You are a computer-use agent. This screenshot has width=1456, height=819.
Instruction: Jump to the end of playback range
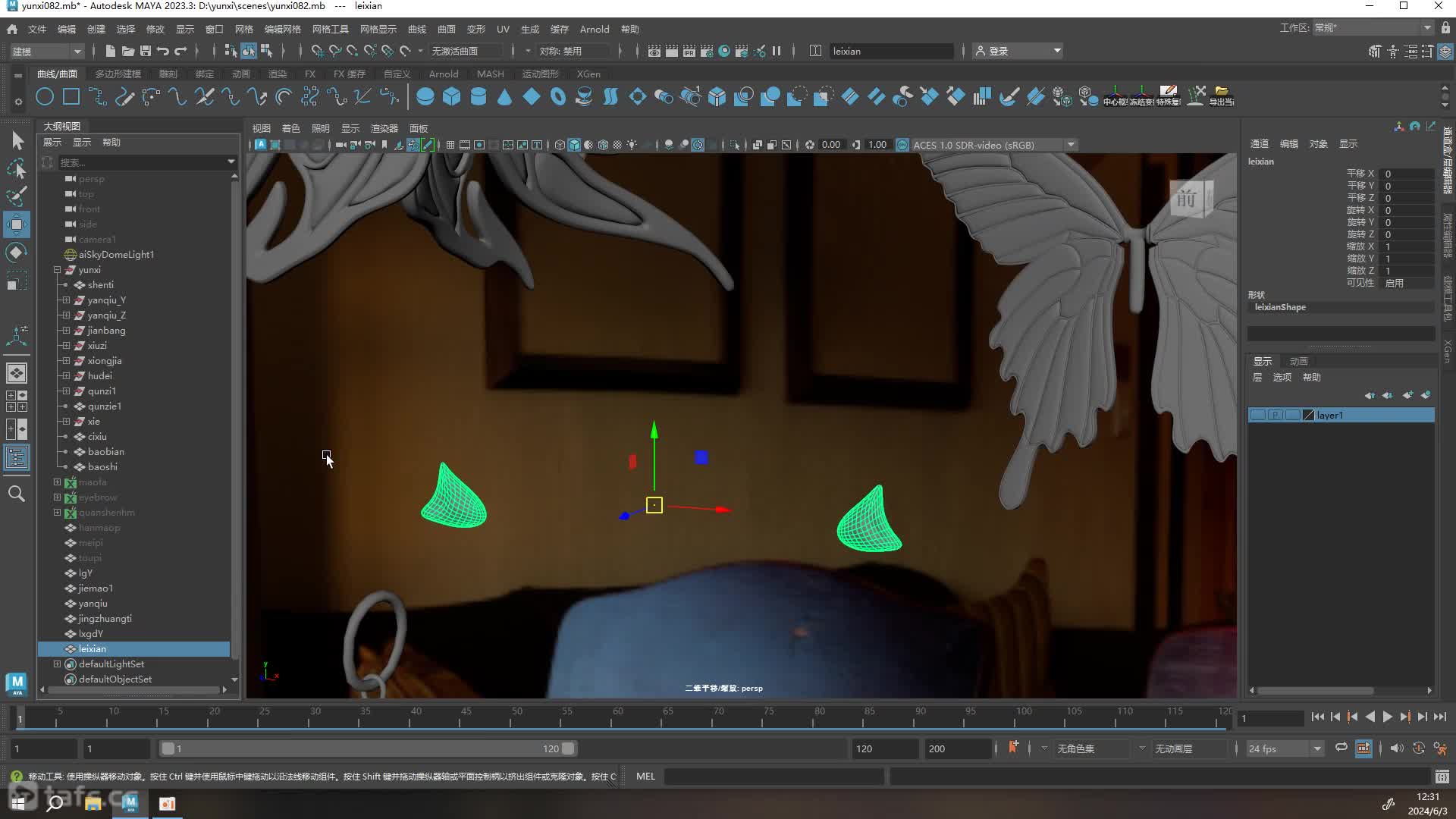pos(1439,717)
